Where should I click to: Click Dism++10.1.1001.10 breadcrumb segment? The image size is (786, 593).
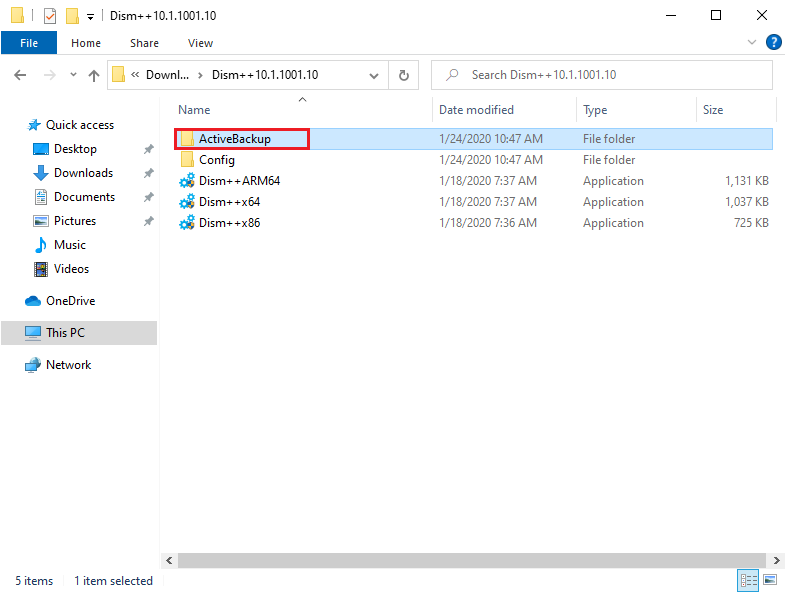coord(265,75)
